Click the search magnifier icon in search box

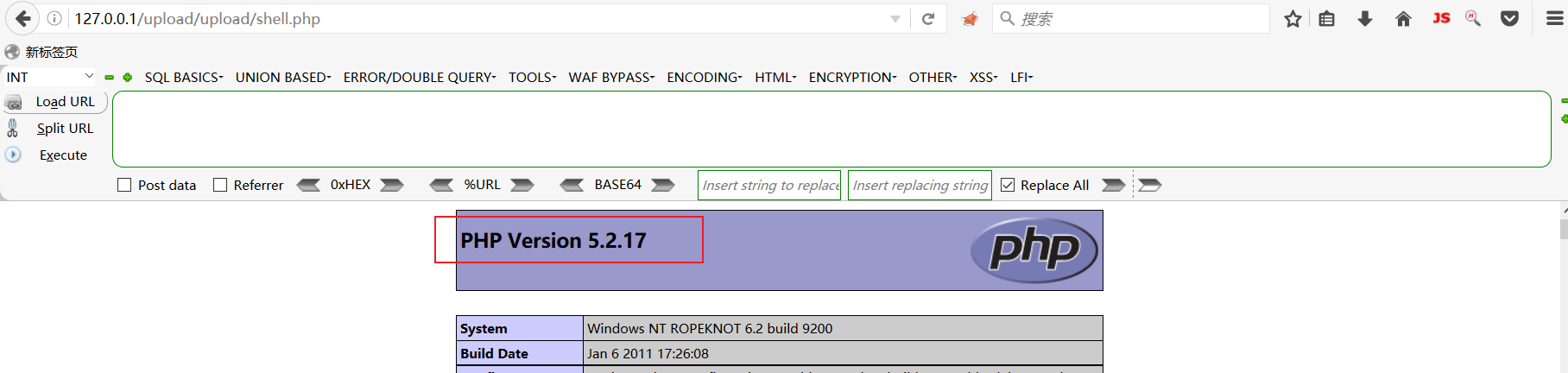[x=1007, y=18]
